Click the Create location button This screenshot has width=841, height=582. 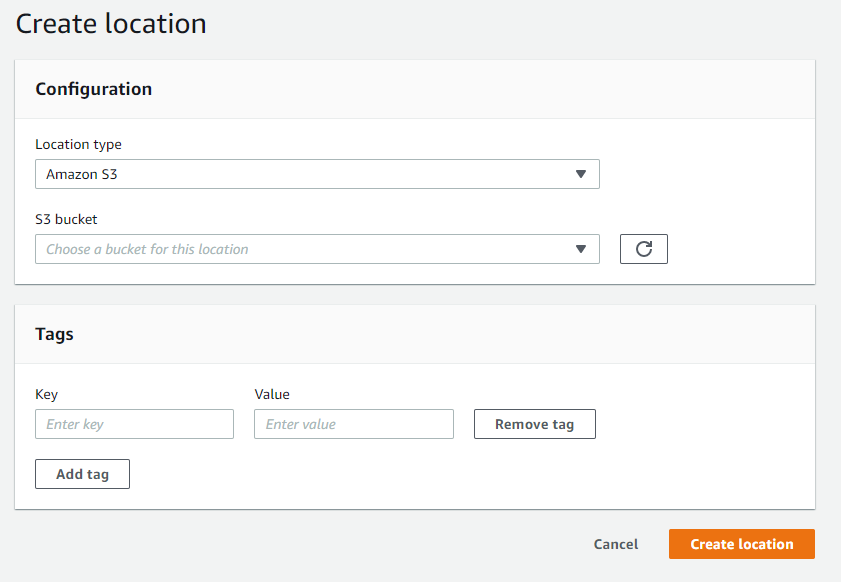(741, 544)
